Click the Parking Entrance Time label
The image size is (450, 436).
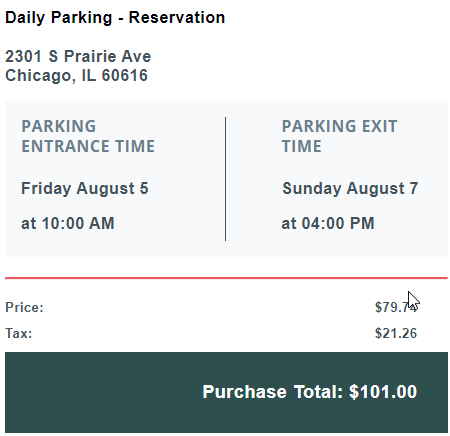pyautogui.click(x=88, y=136)
